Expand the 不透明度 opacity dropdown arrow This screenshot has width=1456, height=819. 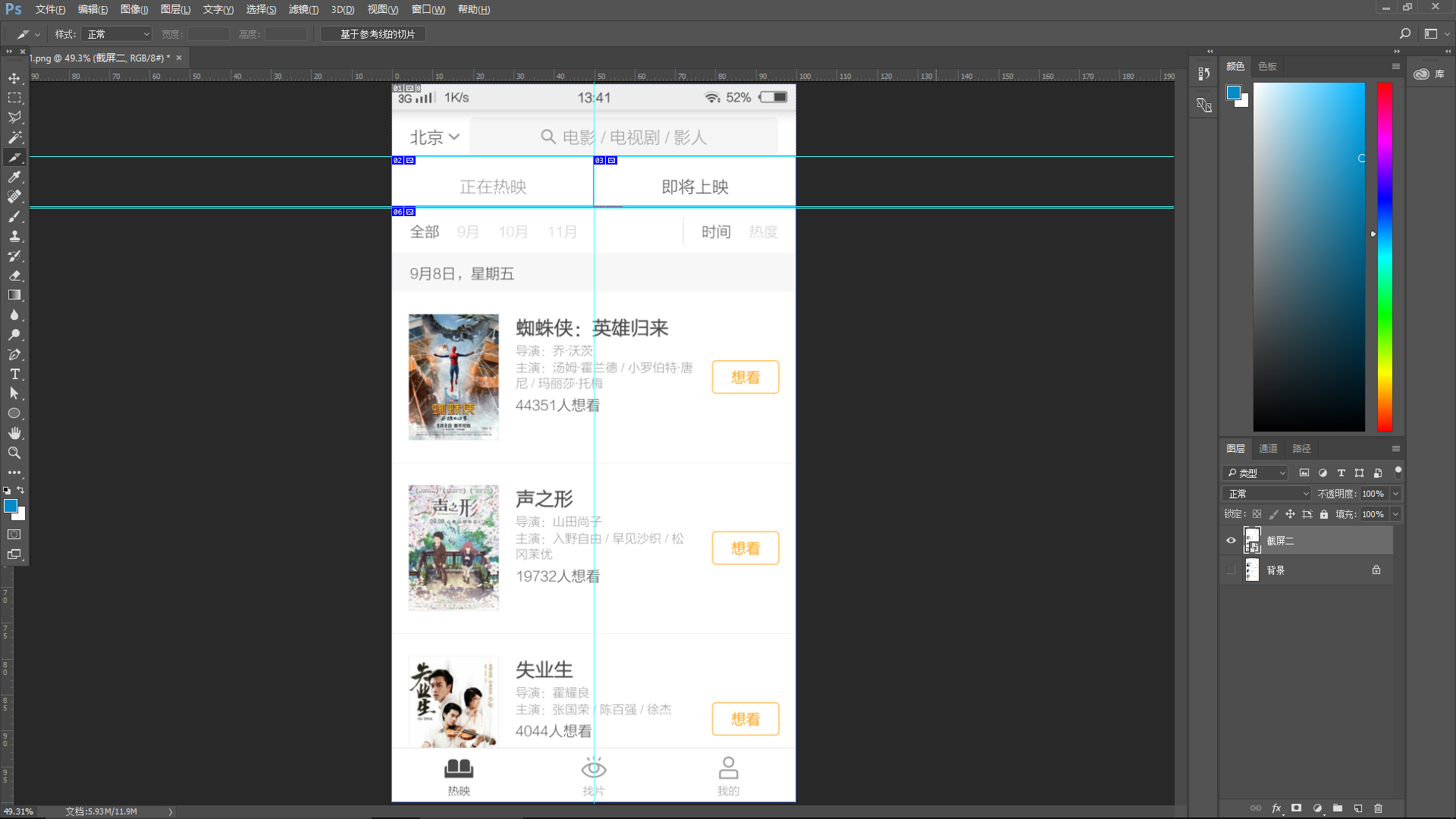click(x=1395, y=494)
